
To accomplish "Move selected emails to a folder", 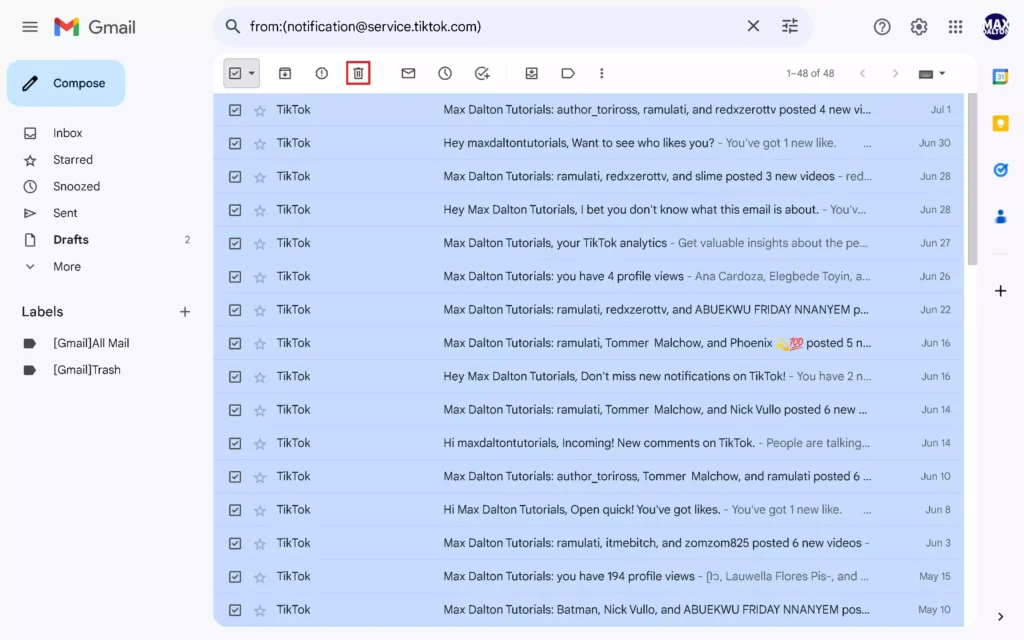I will 532,73.
